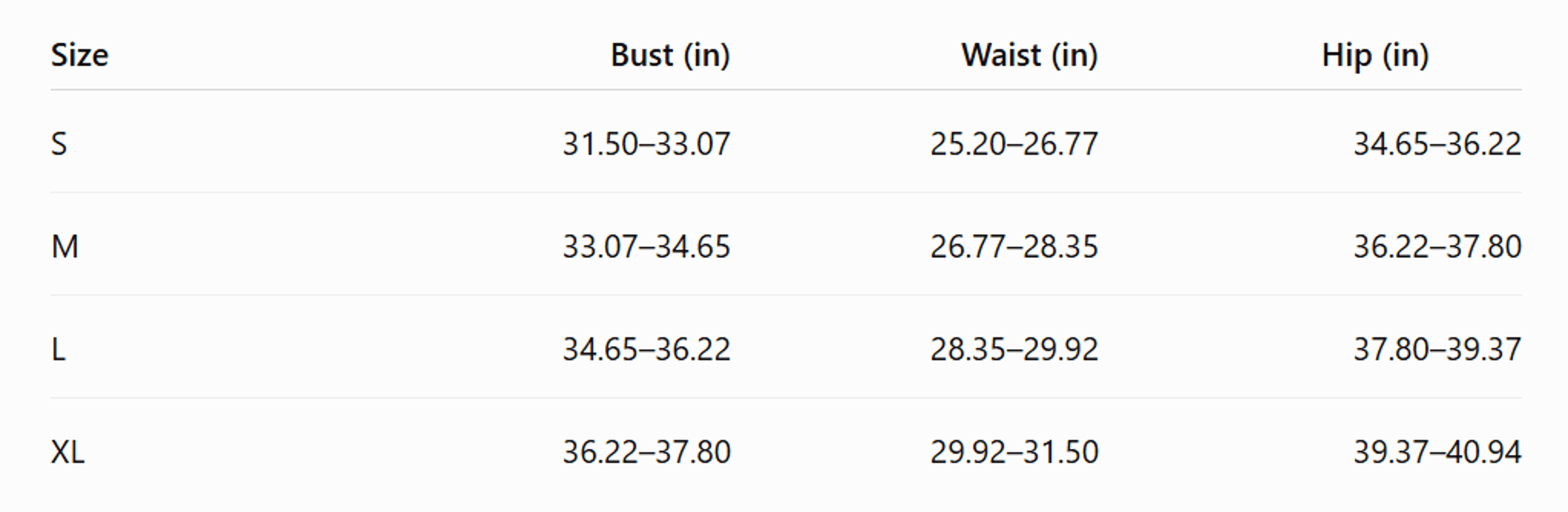Viewport: 1568px width, 512px height.
Task: Click waist value 25.20–26.77
Action: coord(1014,144)
